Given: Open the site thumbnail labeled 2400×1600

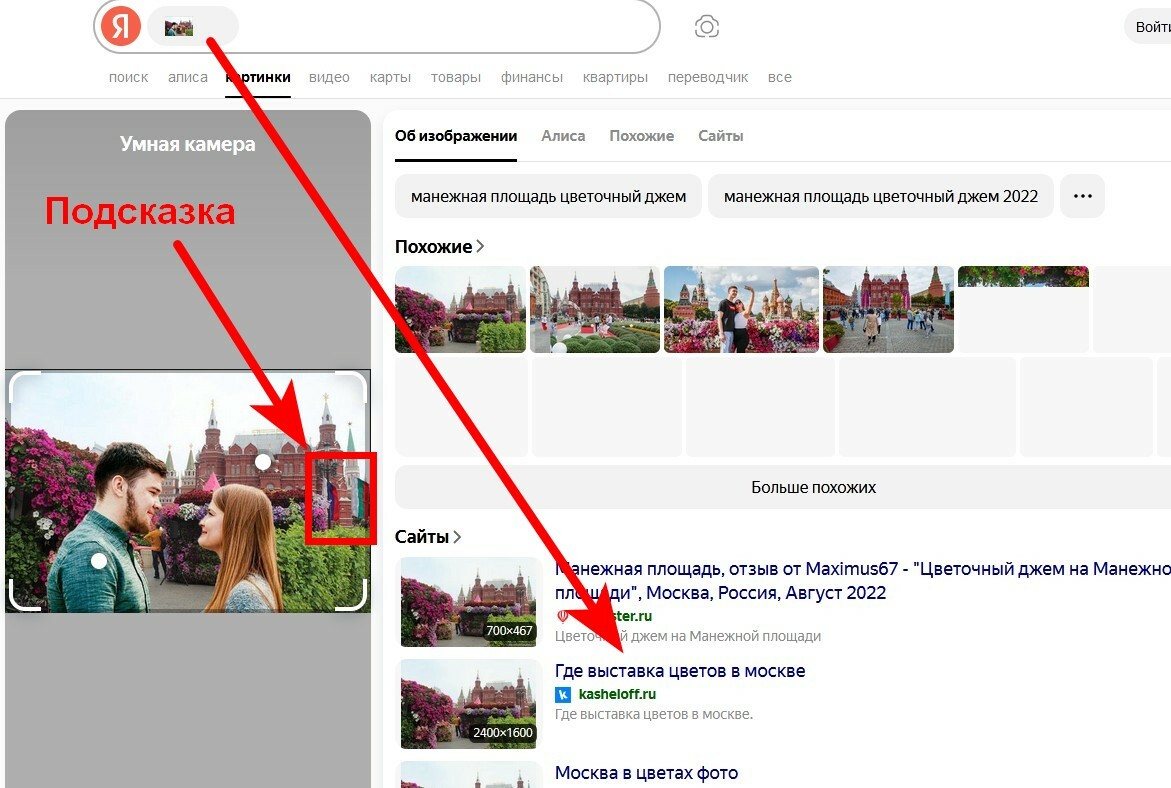Looking at the screenshot, I should (470, 704).
